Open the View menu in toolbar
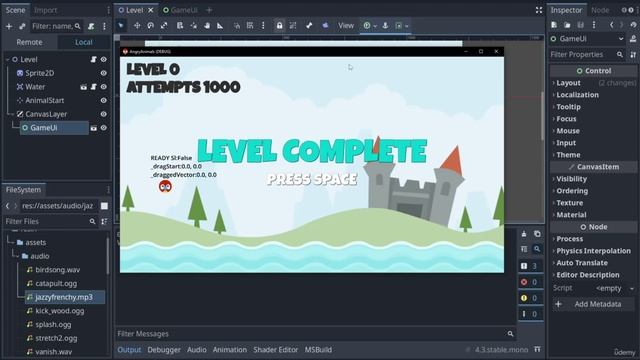The width and height of the screenshot is (640, 360). pos(346,26)
